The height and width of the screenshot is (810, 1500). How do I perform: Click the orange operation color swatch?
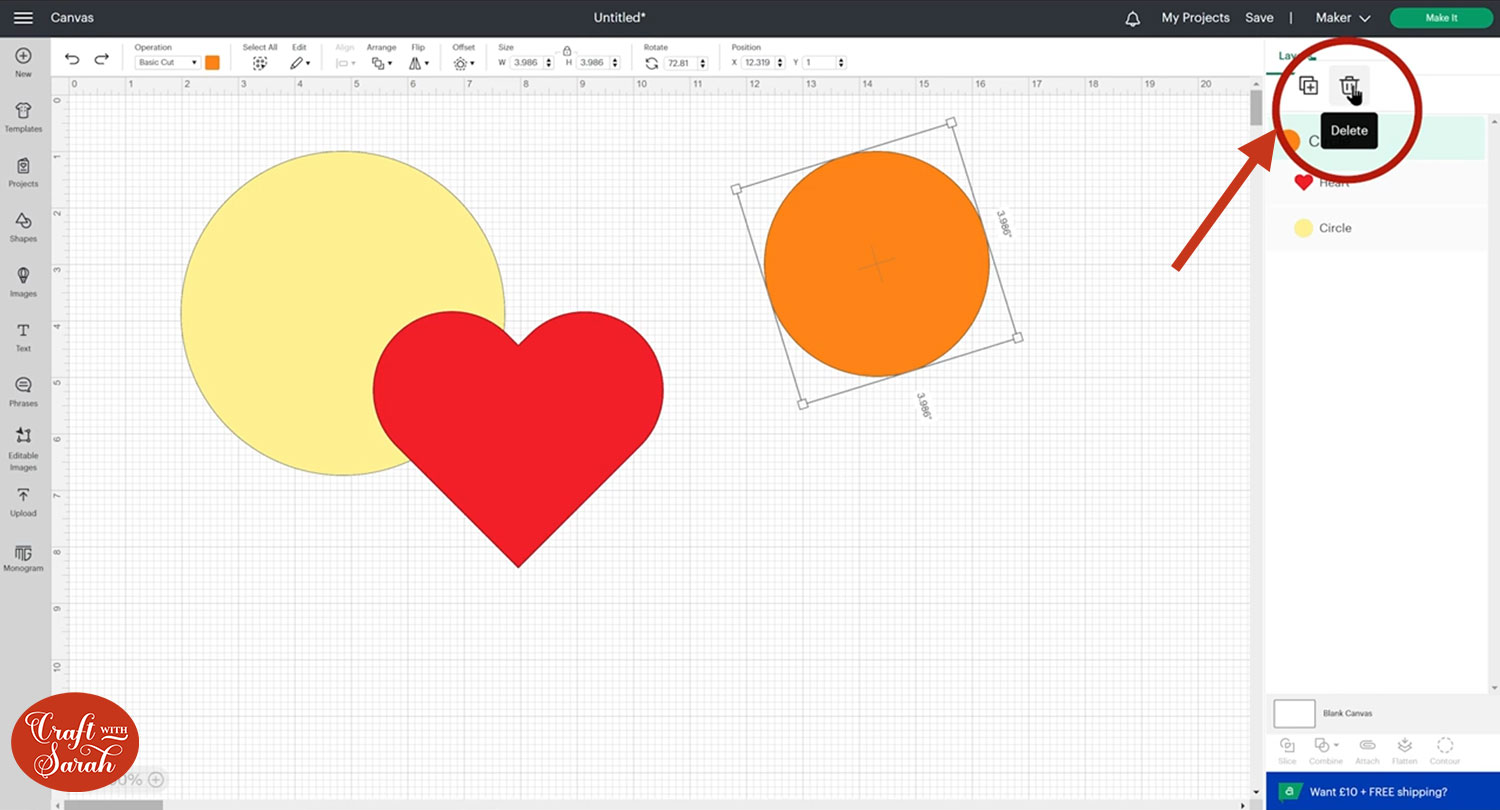(x=212, y=63)
